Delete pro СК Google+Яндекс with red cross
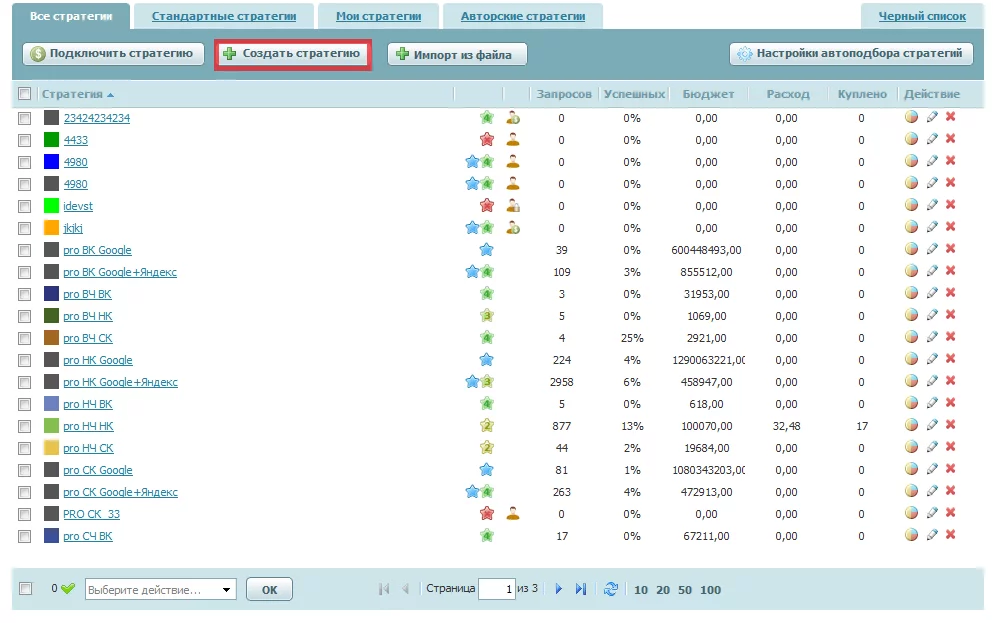The width and height of the screenshot is (993, 623). click(951, 491)
